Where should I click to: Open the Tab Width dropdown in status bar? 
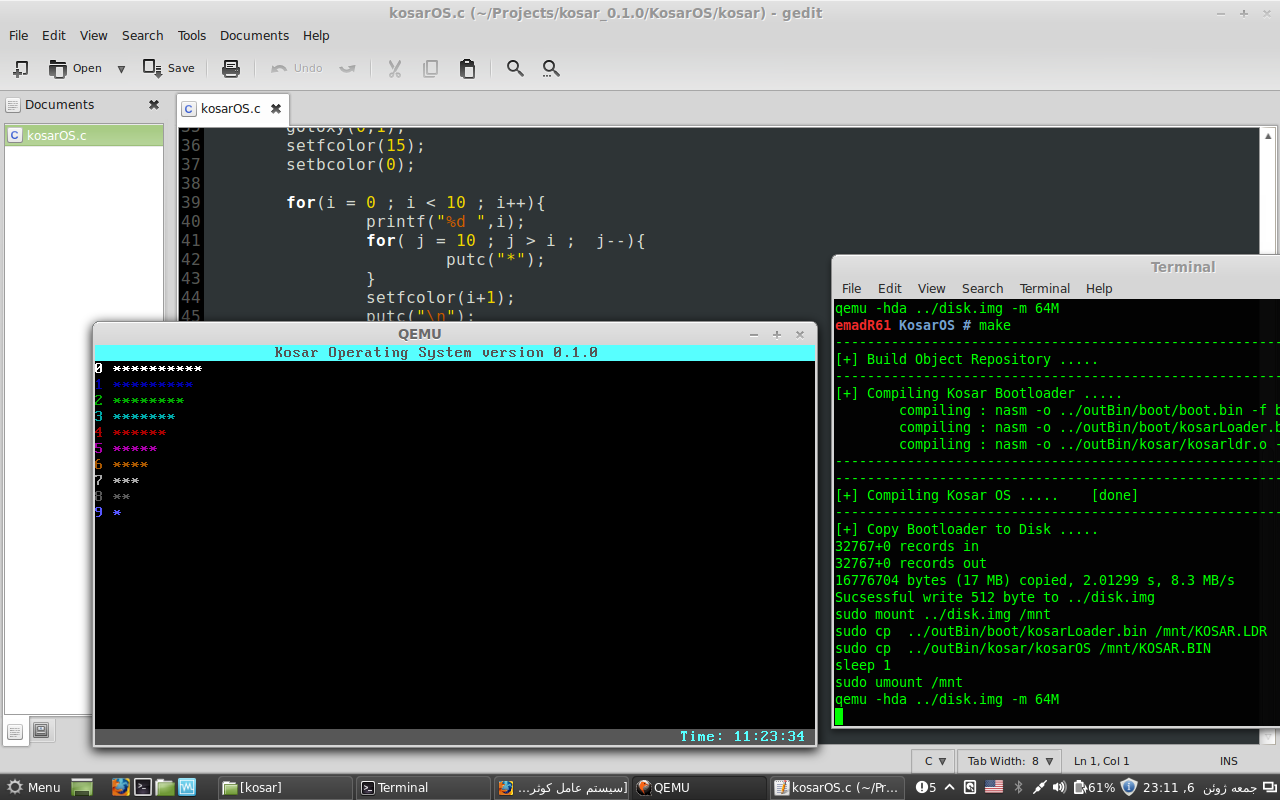pos(1010,761)
